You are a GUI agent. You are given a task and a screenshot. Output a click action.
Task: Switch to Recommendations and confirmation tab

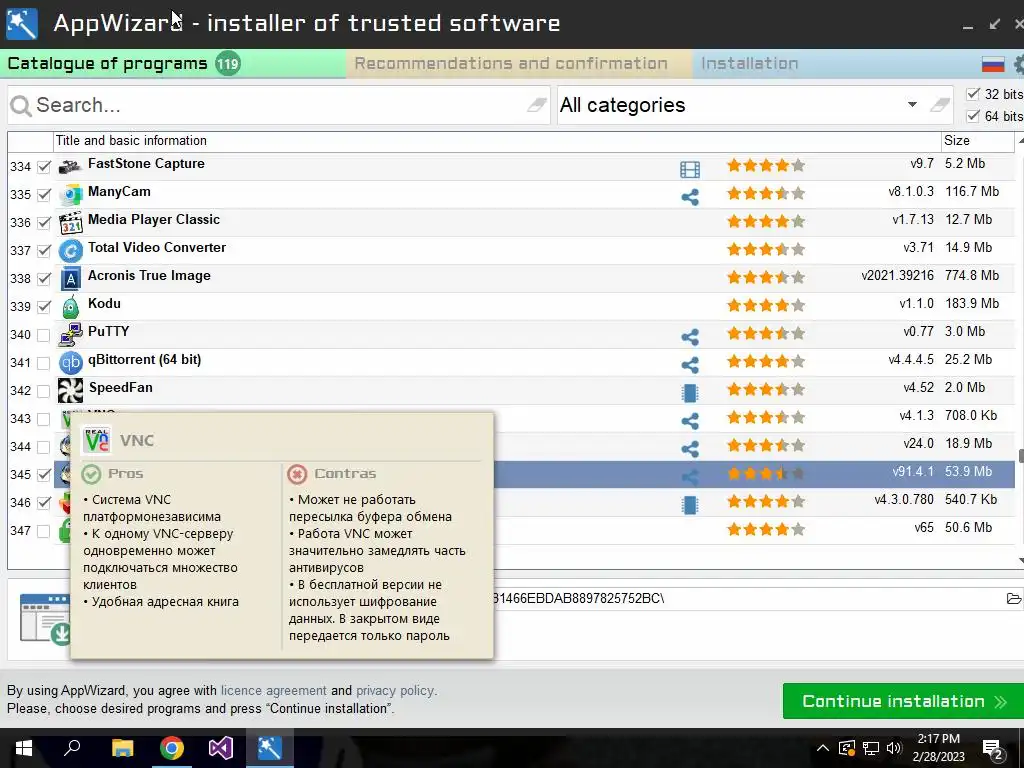point(519,63)
